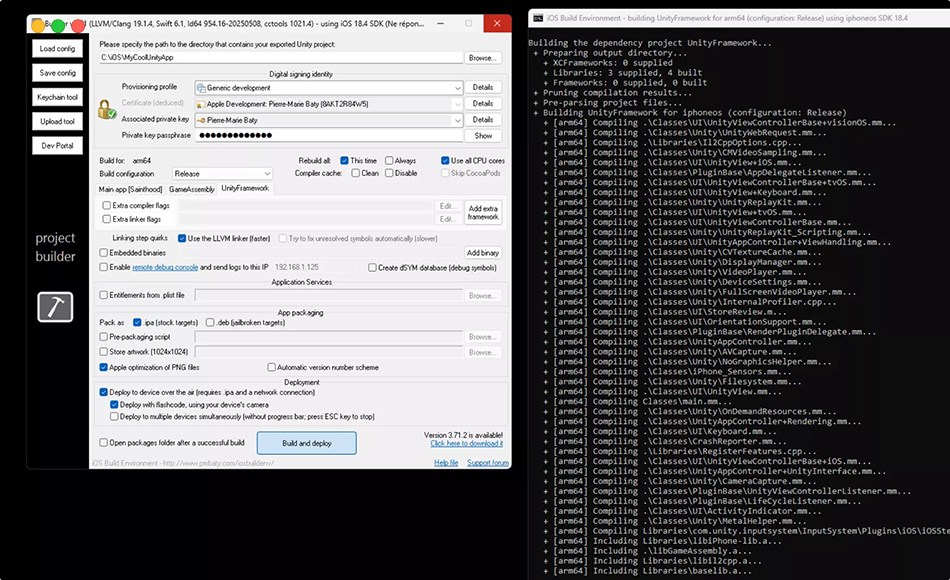Enable the Always rebuild all checkbox
950x580 pixels.
tap(387, 160)
